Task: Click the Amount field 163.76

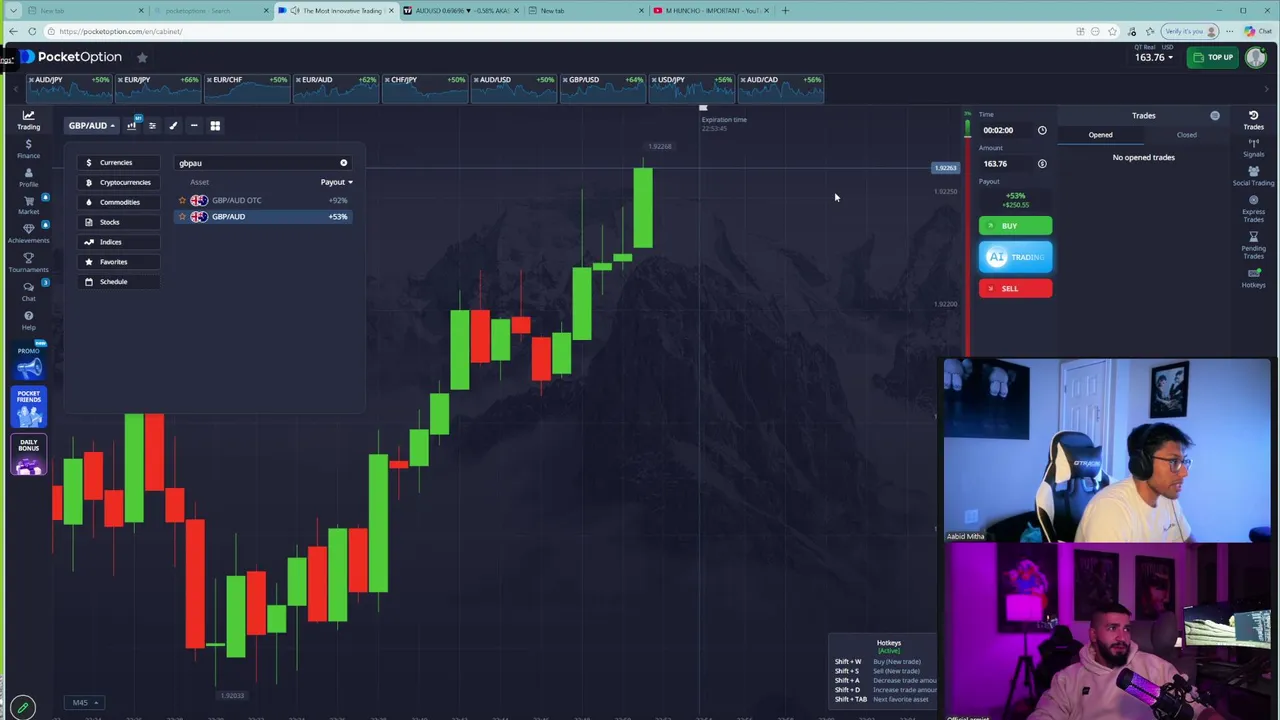Action: point(1005,164)
